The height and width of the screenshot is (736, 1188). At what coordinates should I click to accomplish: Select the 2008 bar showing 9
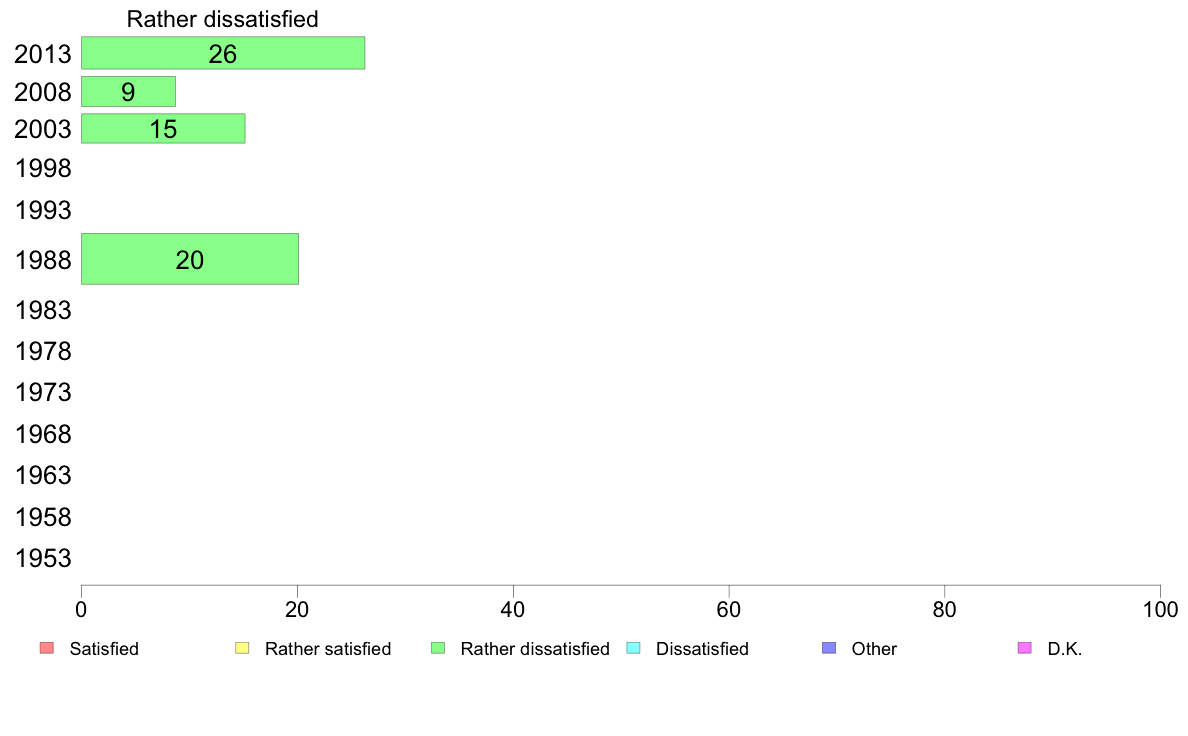(x=128, y=92)
